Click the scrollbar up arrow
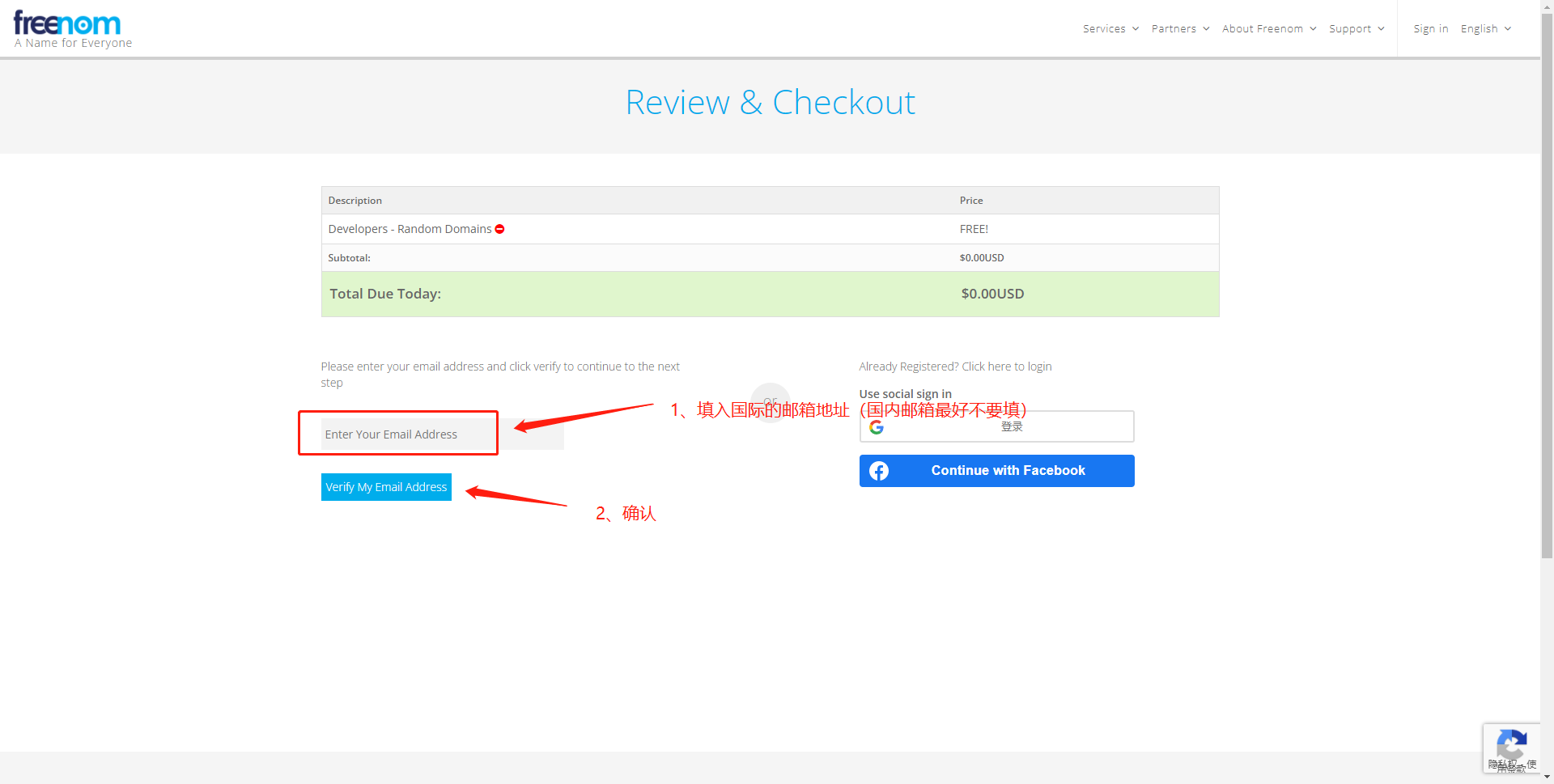Screen dimensions: 1554x784 pyautogui.click(x=1547, y=6)
